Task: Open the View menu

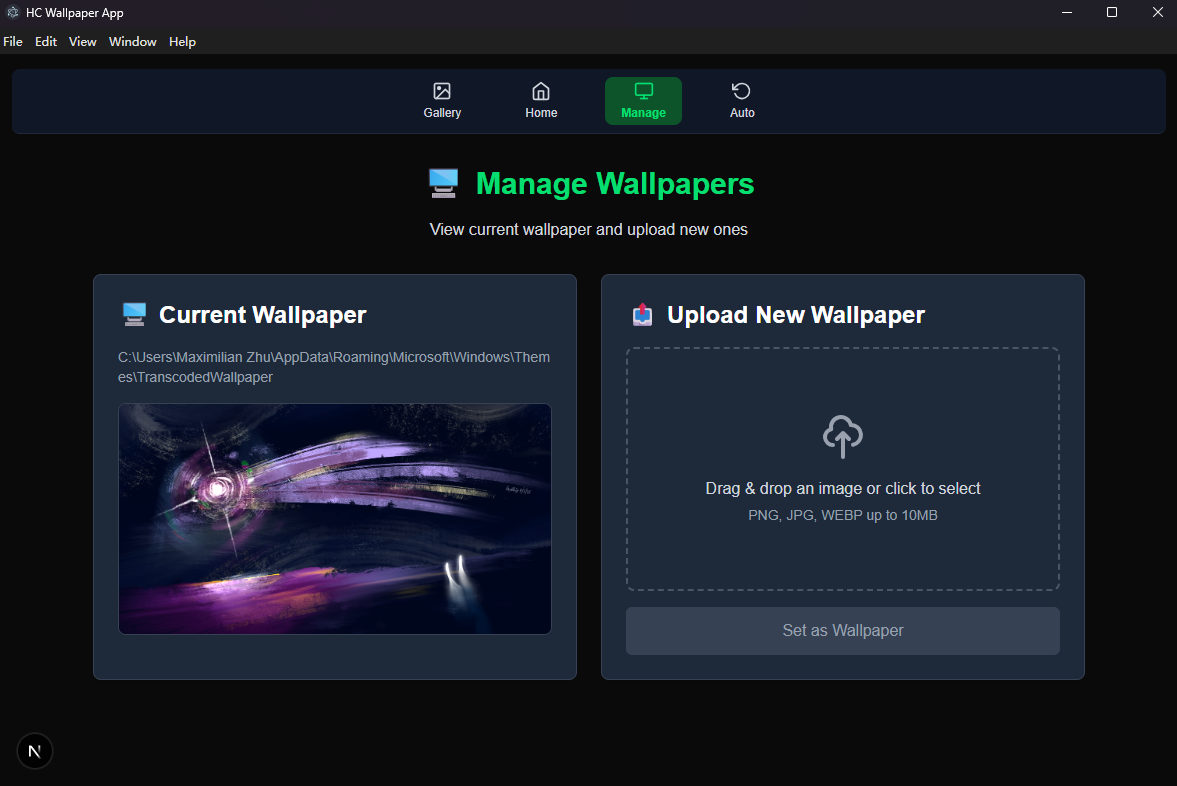Action: tap(82, 41)
